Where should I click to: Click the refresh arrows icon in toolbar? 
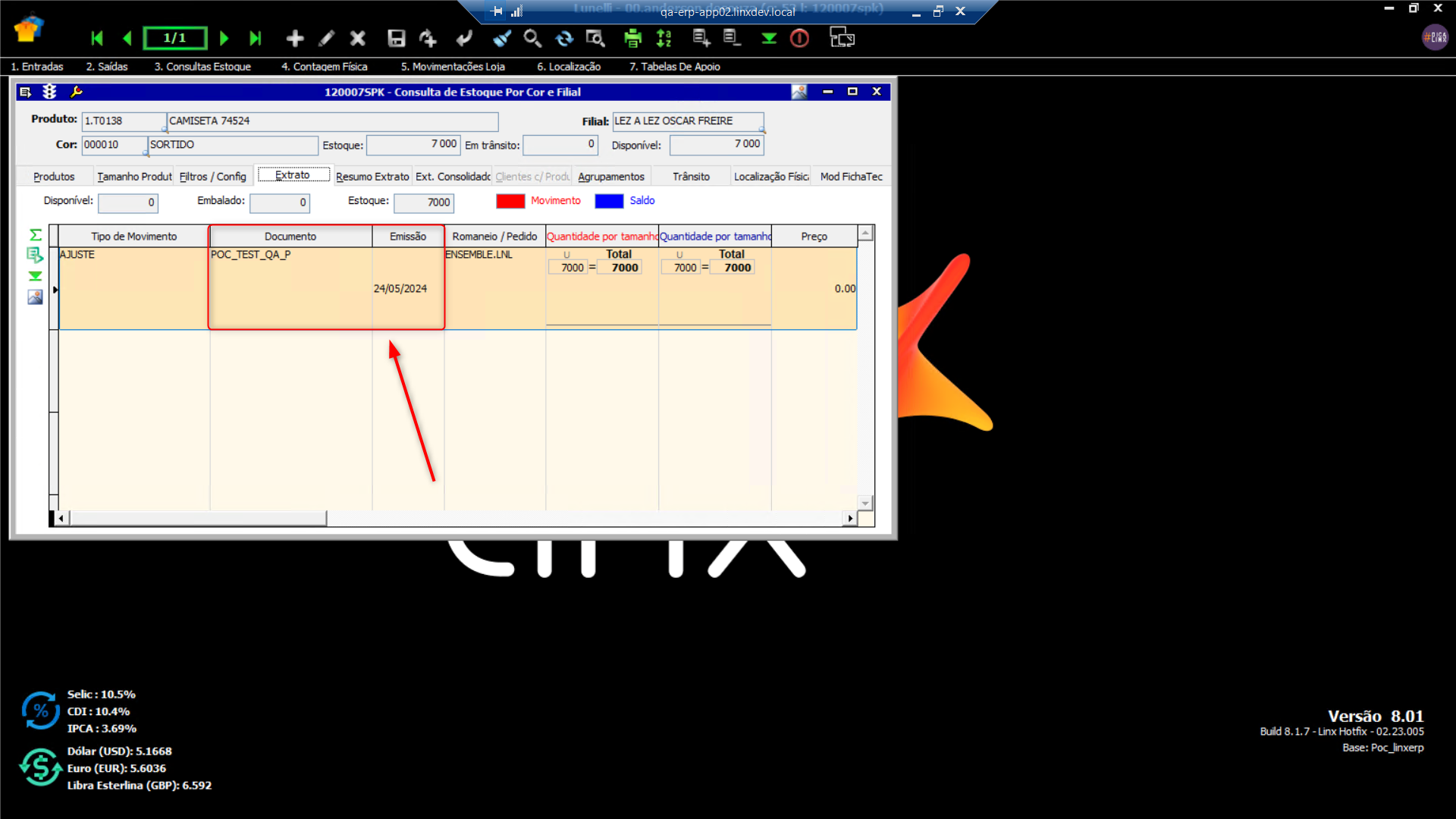(564, 38)
